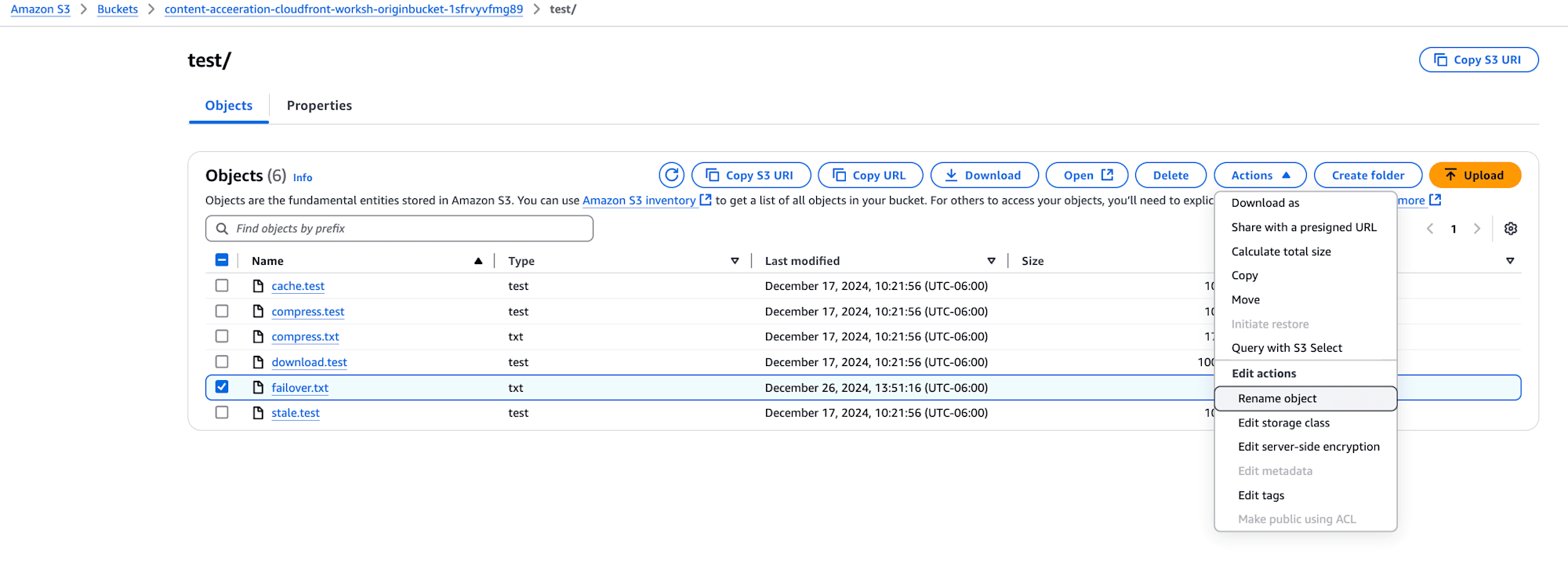
Task: Click the Info link beside Objects
Action: click(x=303, y=178)
